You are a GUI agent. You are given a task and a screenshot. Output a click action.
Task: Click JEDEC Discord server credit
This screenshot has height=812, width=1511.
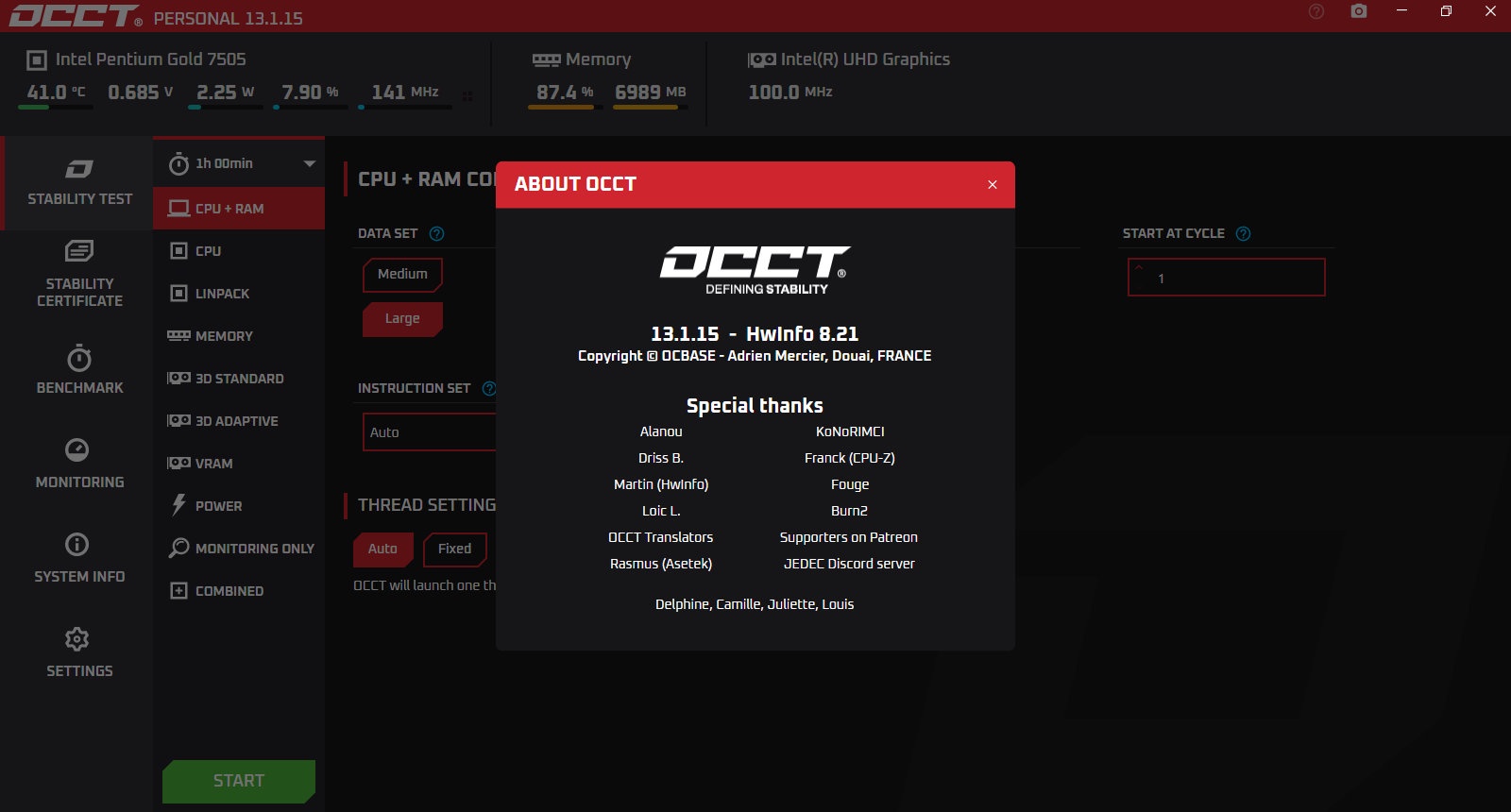point(849,564)
